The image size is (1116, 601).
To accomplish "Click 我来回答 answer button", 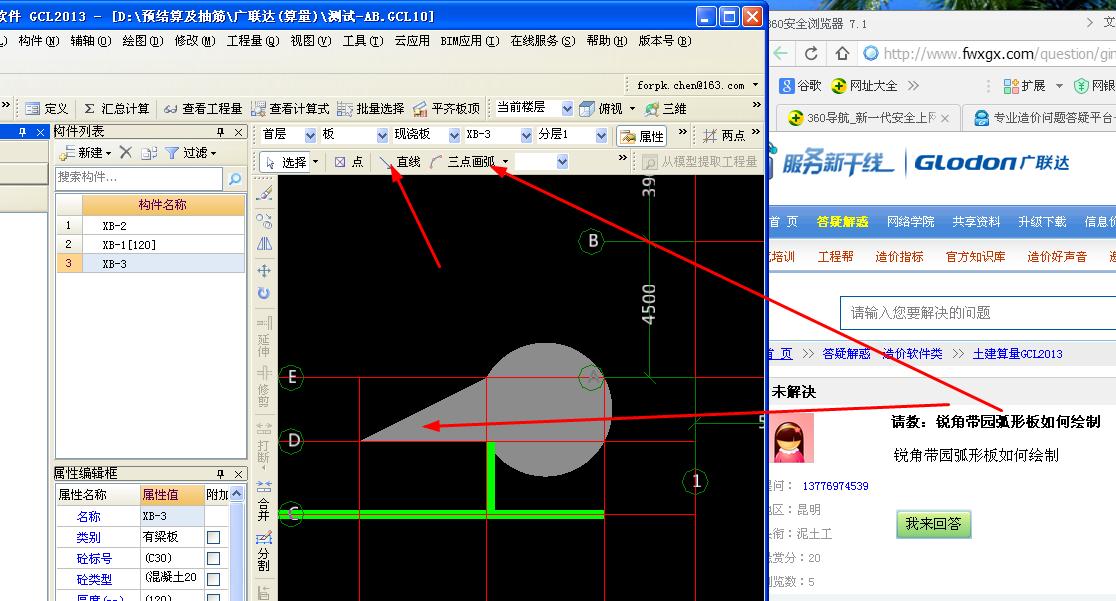I will (933, 524).
